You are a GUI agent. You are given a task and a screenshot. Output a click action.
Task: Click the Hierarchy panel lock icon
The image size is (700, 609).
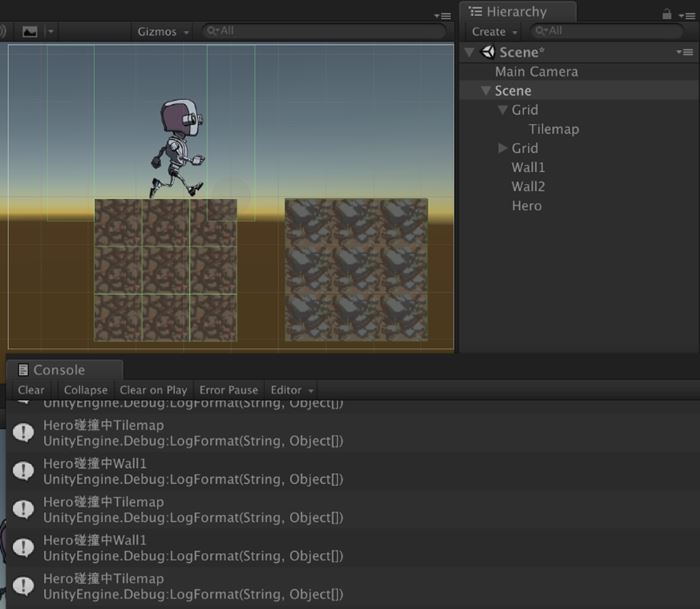coord(667,14)
